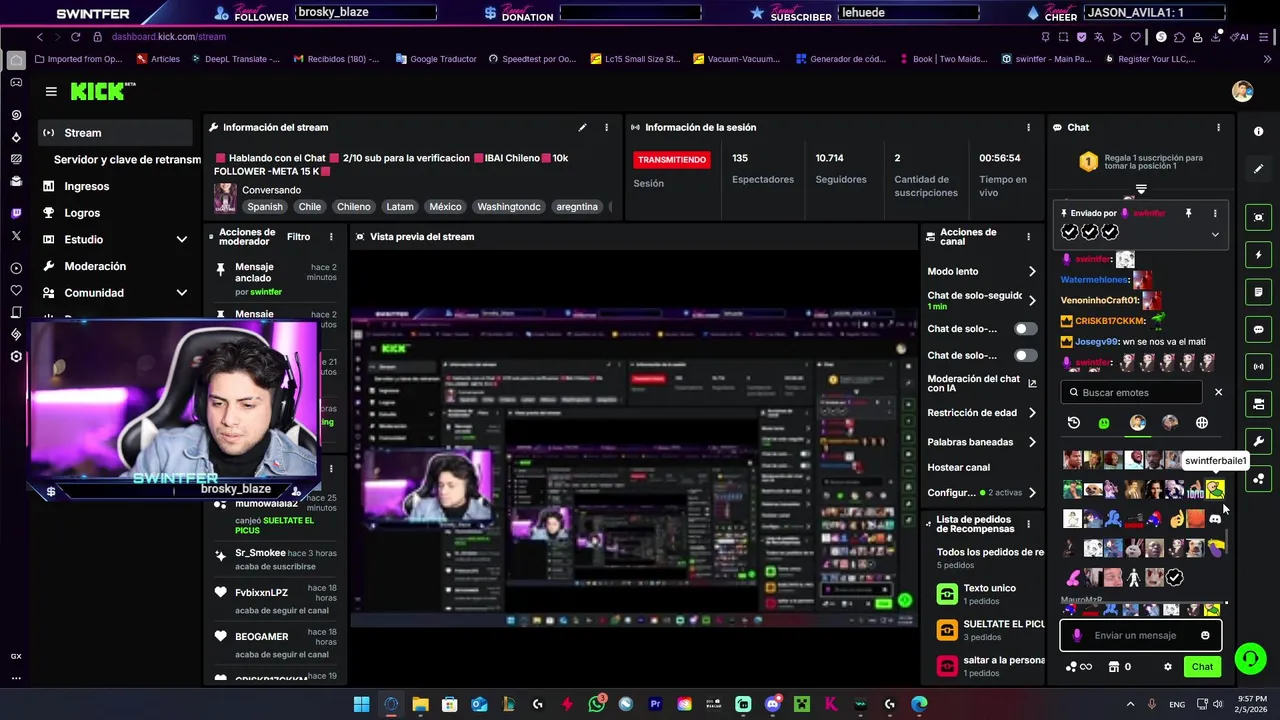The image size is (1280, 720).
Task: Click the Spanish stream tag
Action: click(265, 207)
